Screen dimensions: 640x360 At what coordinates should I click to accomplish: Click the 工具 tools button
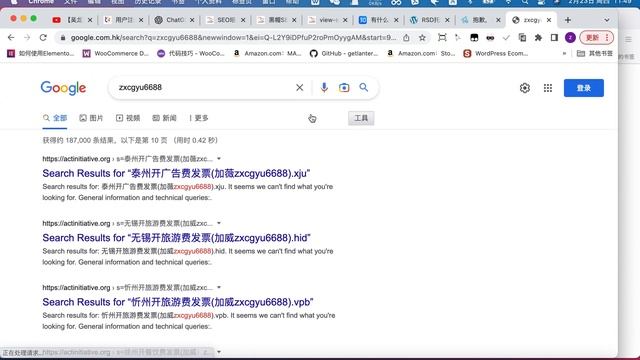point(361,118)
